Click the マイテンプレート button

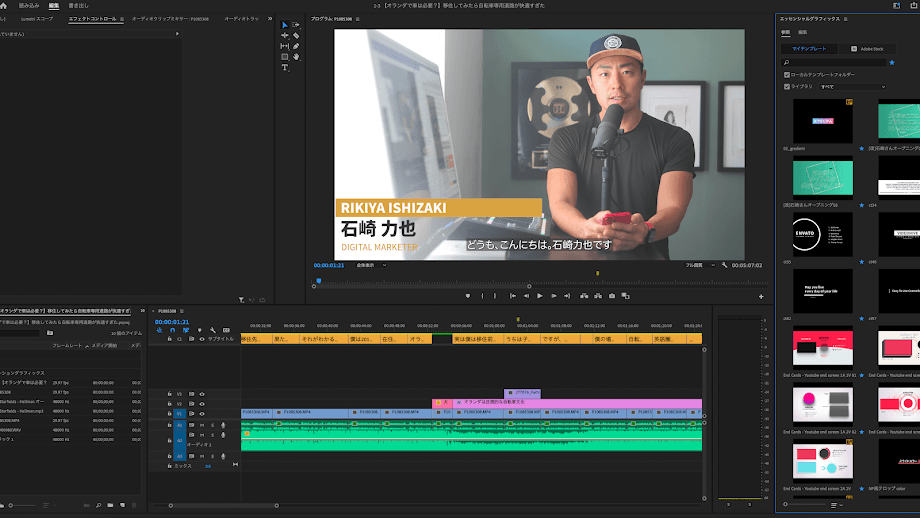point(810,48)
